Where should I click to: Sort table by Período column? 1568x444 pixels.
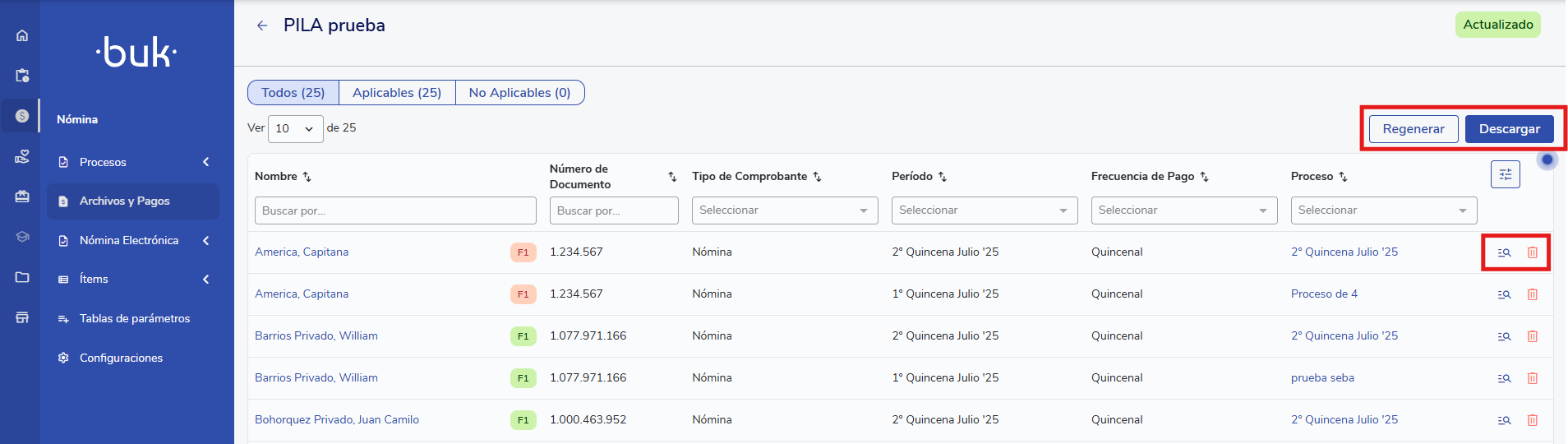tap(943, 177)
